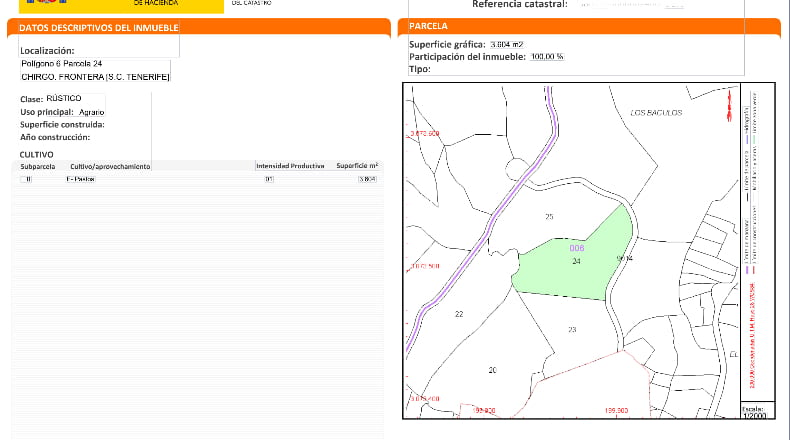Click the Participación del inmueble label

468,57
